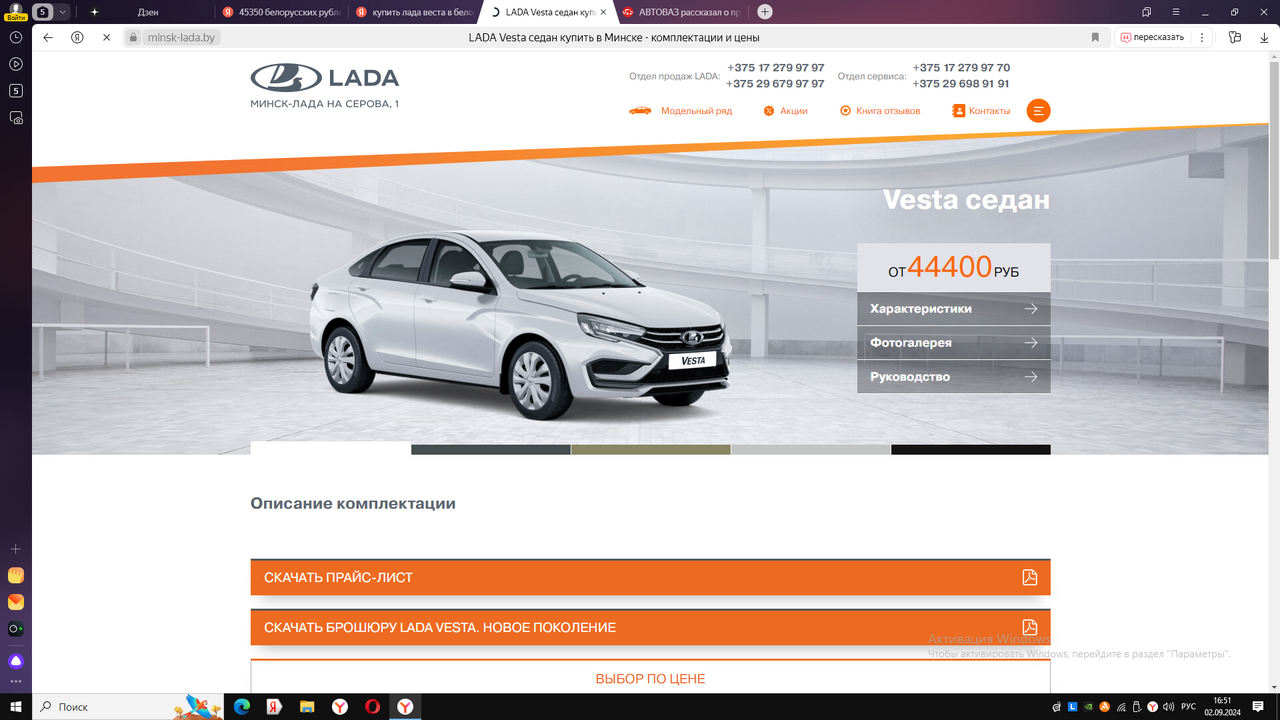Image resolution: width=1280 pixels, height=720 pixels.
Task: Close the LADA Vesta седан tab
Action: click(x=602, y=12)
